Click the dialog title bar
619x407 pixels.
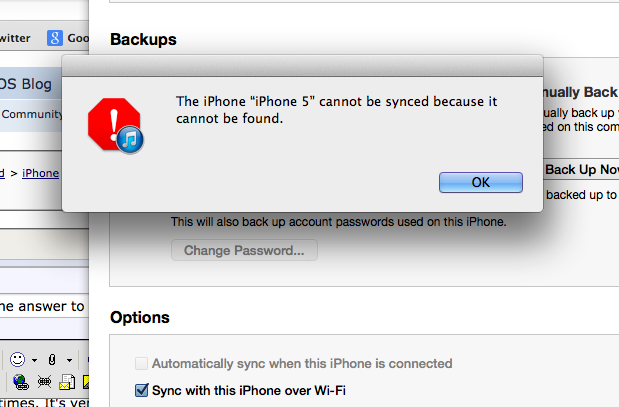point(302,64)
